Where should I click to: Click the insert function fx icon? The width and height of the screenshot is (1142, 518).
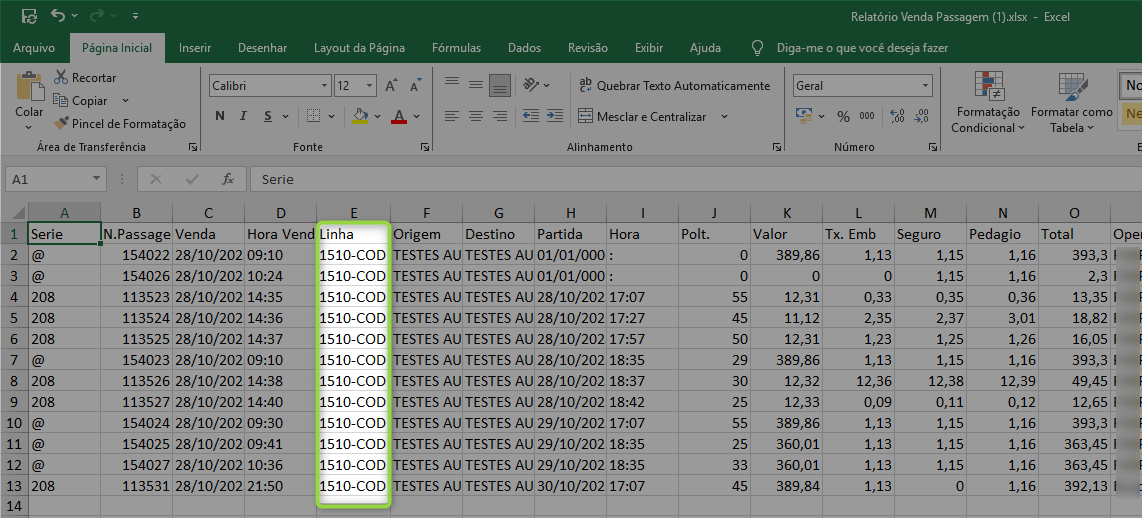pos(228,179)
